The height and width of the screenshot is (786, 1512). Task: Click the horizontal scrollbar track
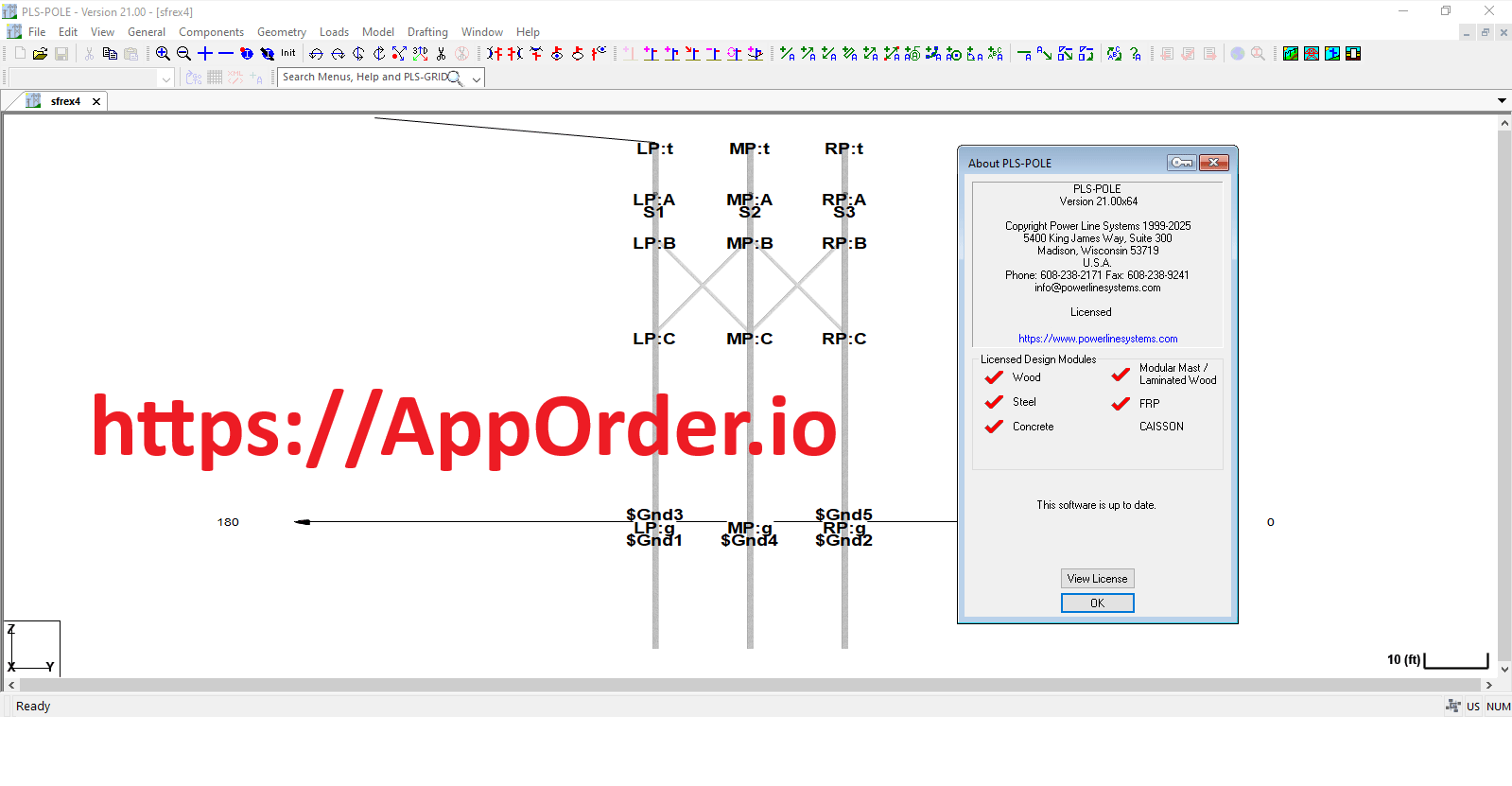(x=750, y=685)
